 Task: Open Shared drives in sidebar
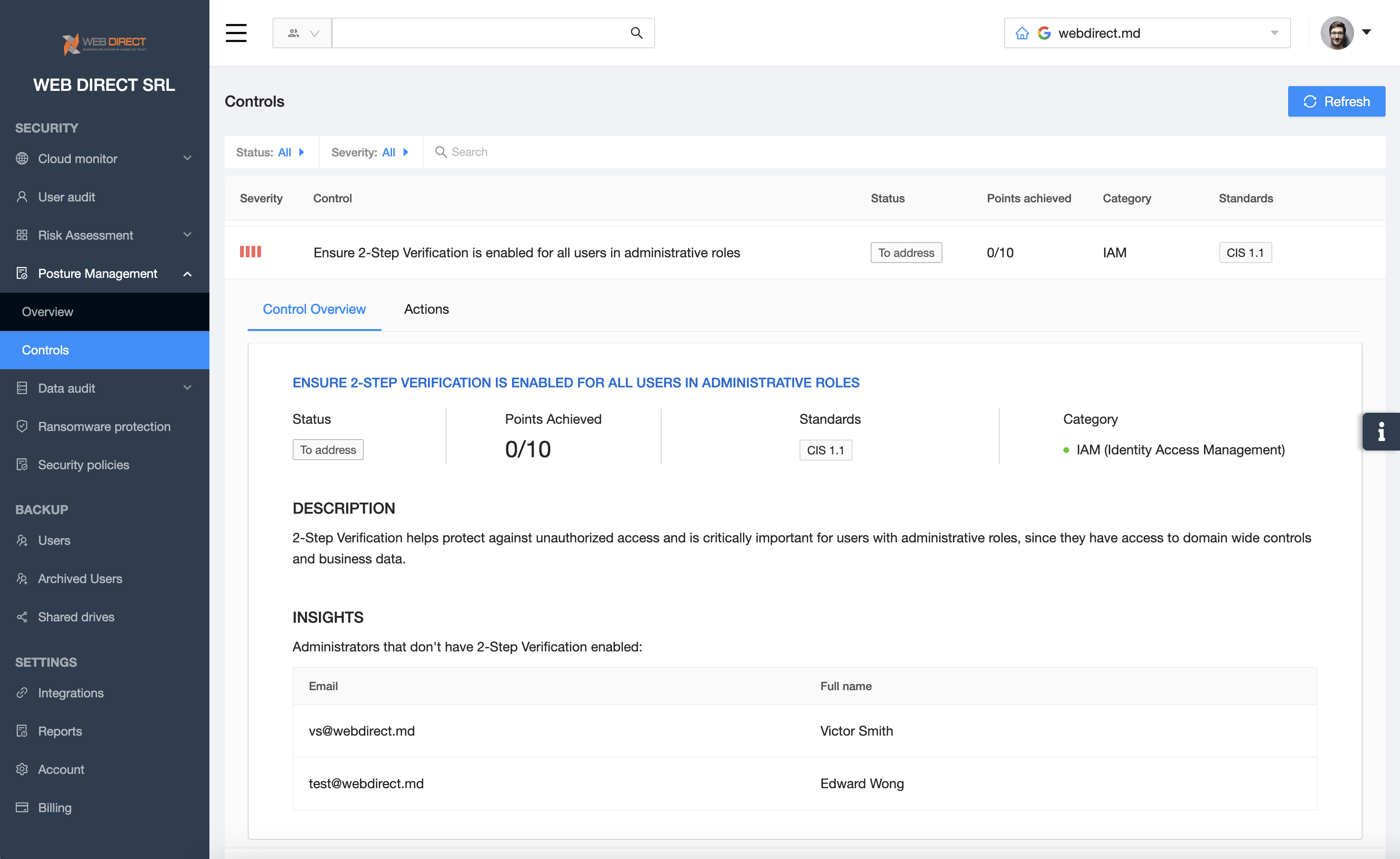click(x=76, y=617)
